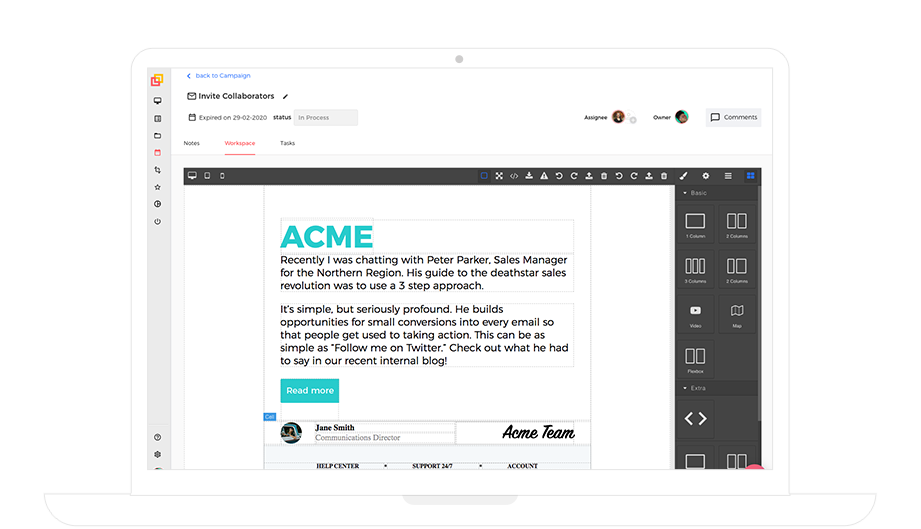Open the crop-arrows icon in sidebar
Image resolution: width=921 pixels, height=529 pixels.
tap(157, 170)
